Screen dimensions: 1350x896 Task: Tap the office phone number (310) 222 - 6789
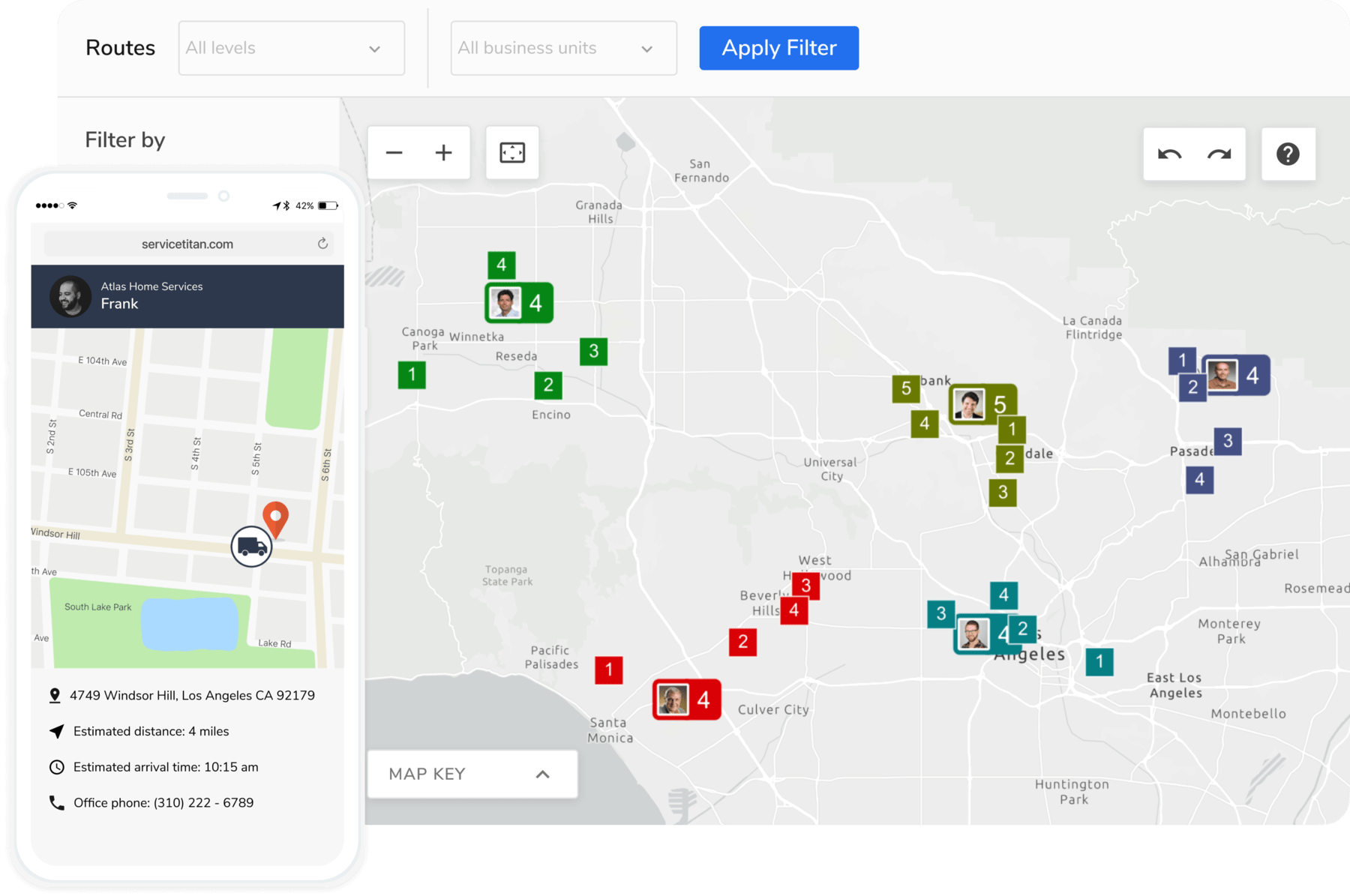203,803
